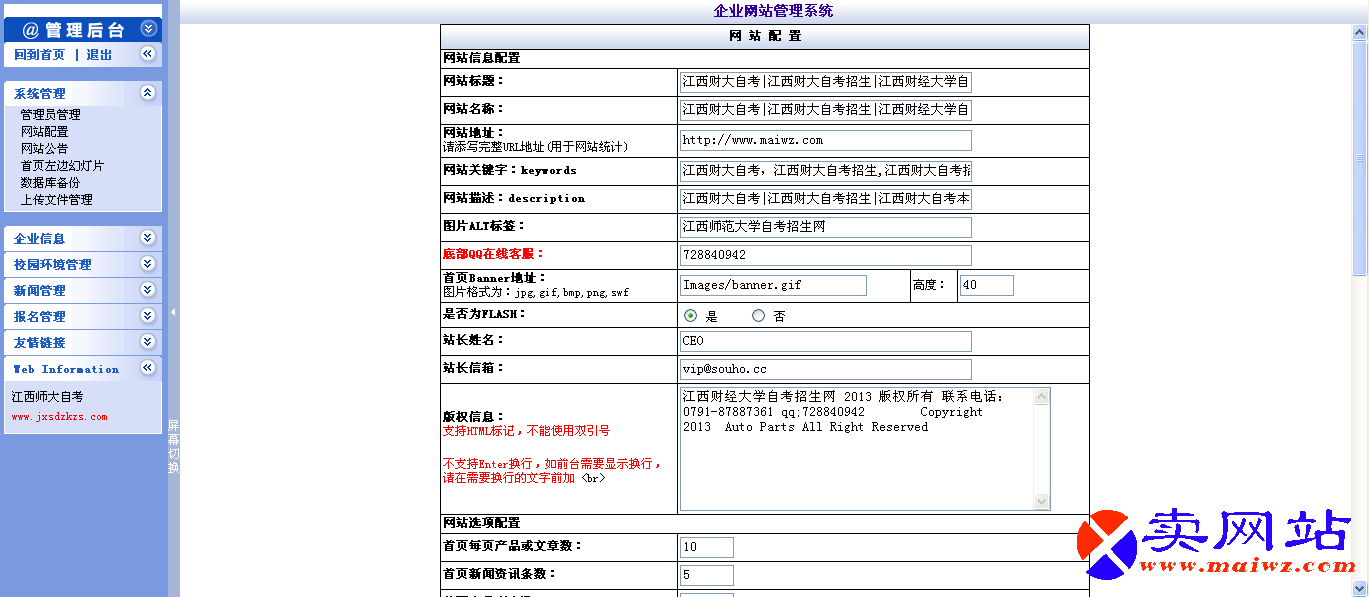Click the 首页Banner地址 input field

coord(773,285)
